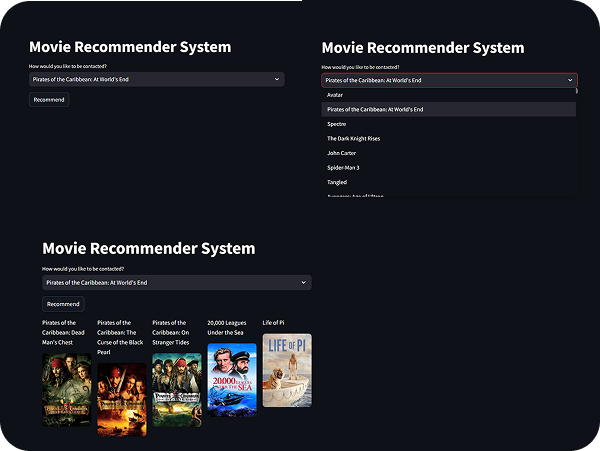Open Dead Man's Chest movie poster
600x451 pixels.
(x=67, y=389)
